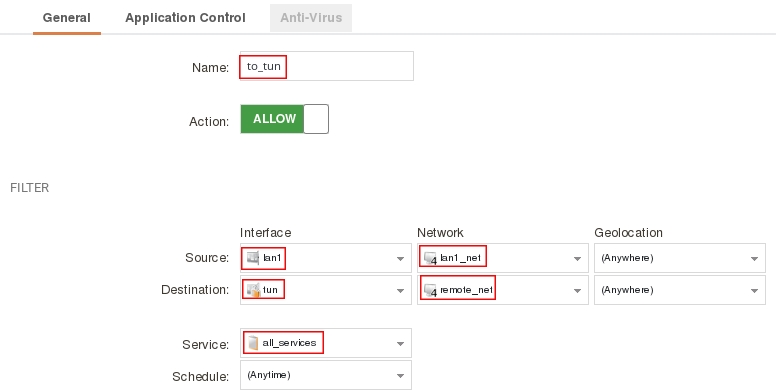Expand the Destination Interface dropdown arrow
Viewport: 776px width, 390px height.
[400, 291]
